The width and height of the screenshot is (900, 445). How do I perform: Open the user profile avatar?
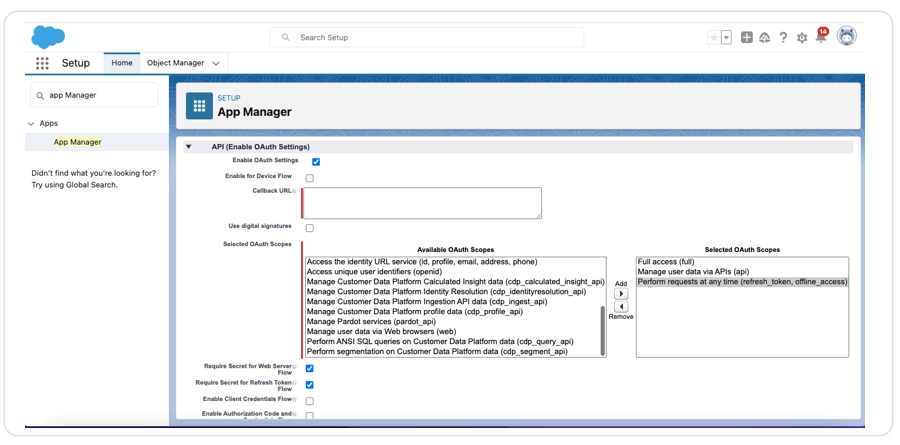846,36
